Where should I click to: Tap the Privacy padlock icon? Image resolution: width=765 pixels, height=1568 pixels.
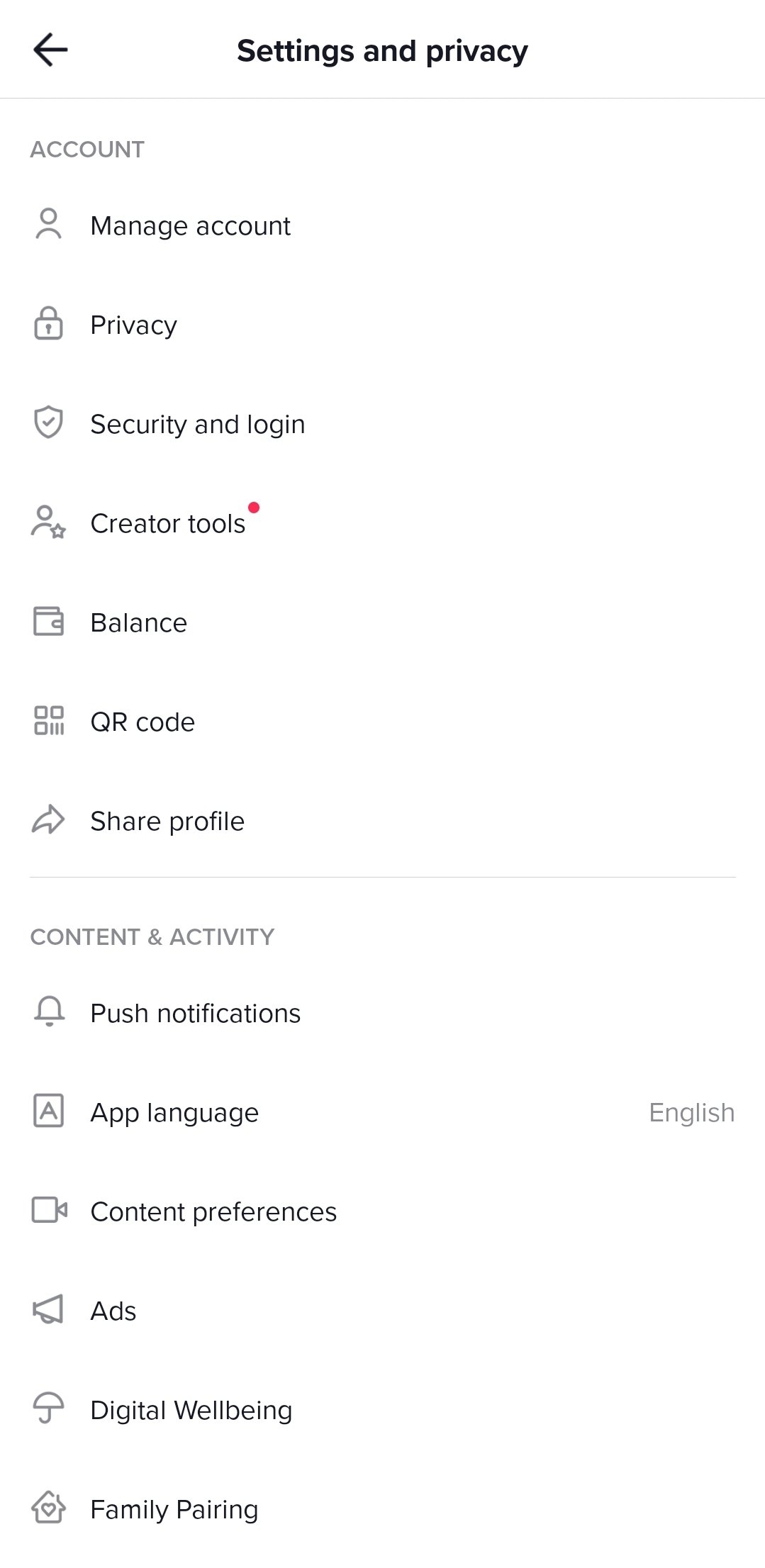(x=48, y=324)
